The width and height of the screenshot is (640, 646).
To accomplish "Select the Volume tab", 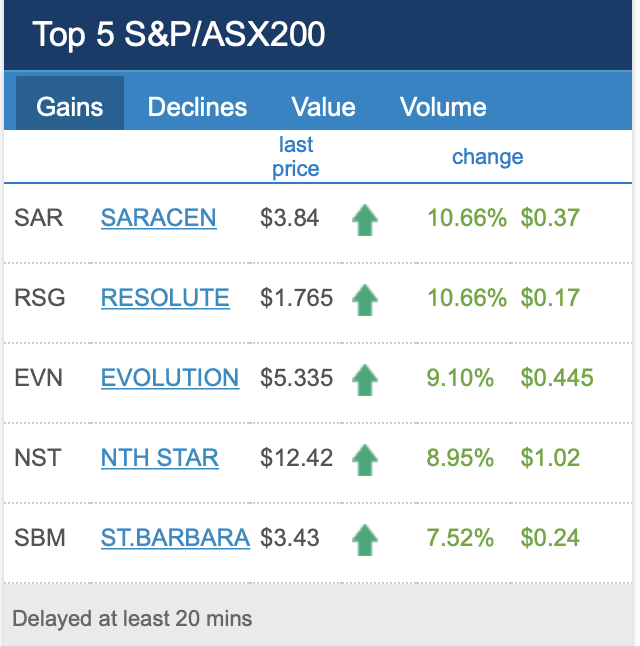I will pos(443,107).
